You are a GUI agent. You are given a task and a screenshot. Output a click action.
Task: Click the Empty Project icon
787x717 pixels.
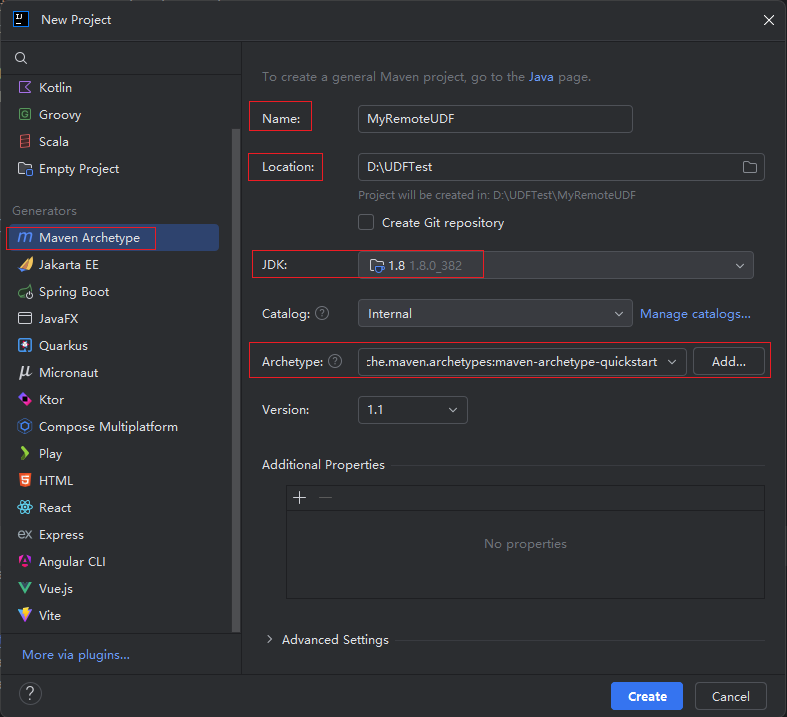25,169
